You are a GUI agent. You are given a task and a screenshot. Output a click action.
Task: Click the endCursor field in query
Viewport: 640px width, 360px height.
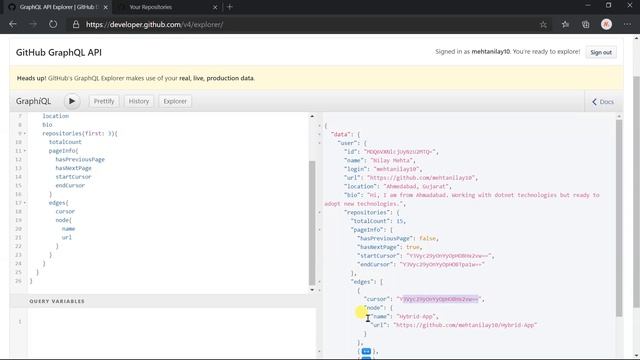[x=70, y=185]
